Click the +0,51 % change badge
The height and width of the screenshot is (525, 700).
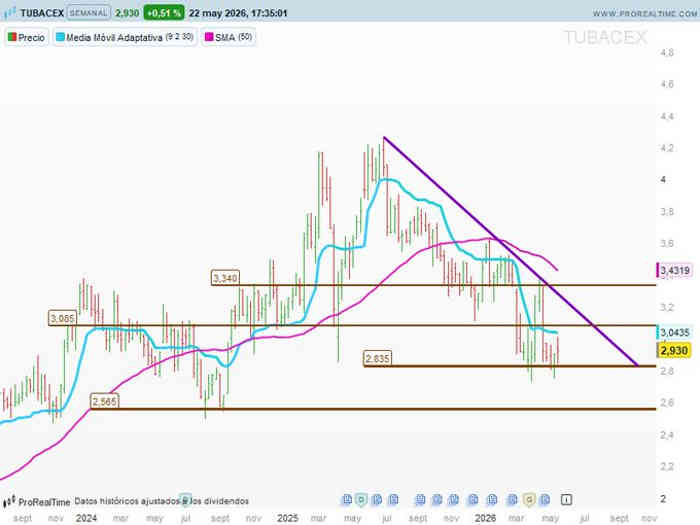click(x=164, y=13)
